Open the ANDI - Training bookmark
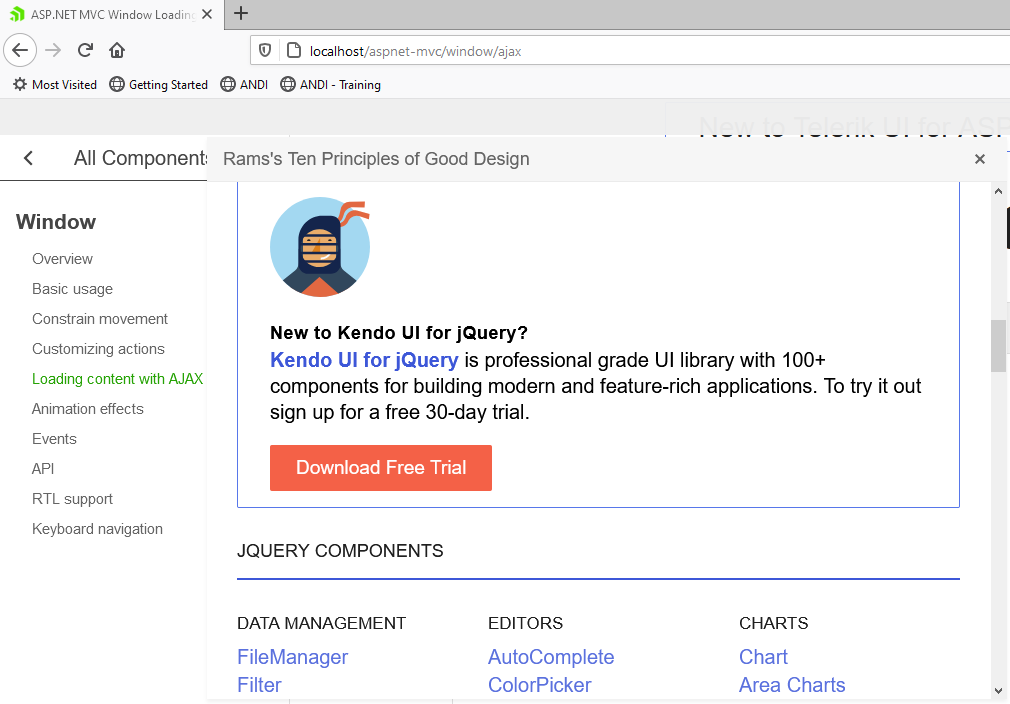1010x704 pixels. (331, 85)
